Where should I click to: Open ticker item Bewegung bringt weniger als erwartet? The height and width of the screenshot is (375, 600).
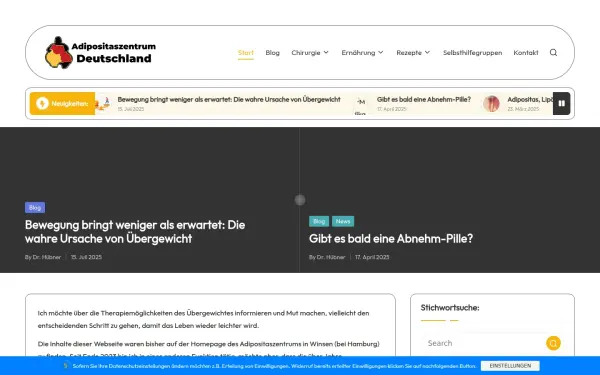pos(229,99)
